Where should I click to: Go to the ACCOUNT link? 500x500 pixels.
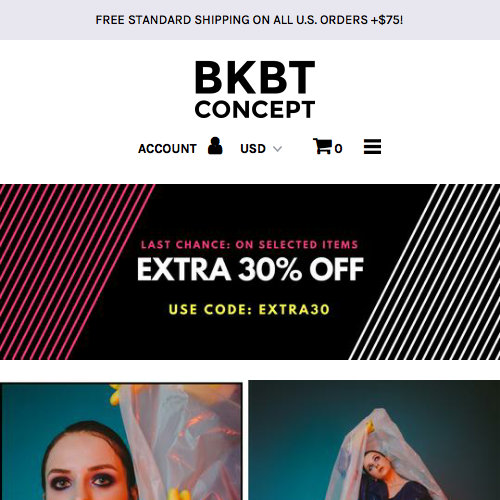pyautogui.click(x=167, y=149)
